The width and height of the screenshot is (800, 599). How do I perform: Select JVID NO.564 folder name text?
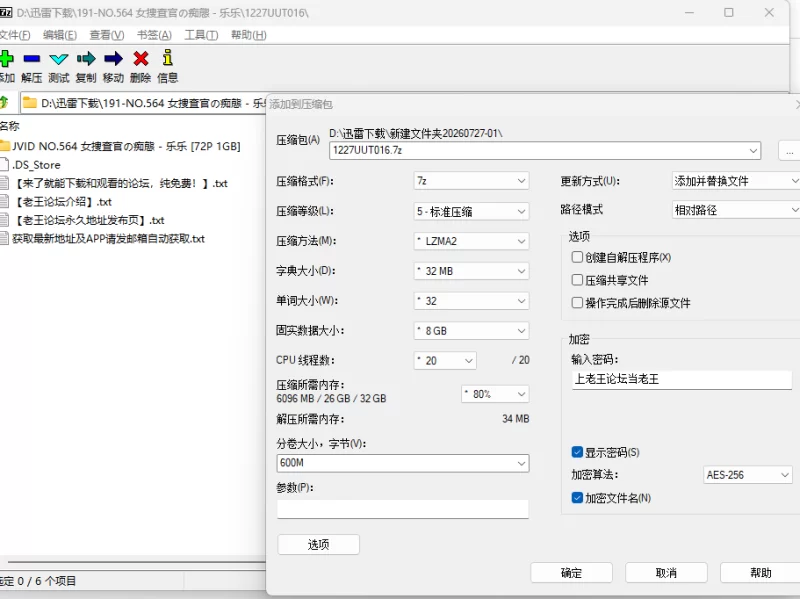[126, 146]
